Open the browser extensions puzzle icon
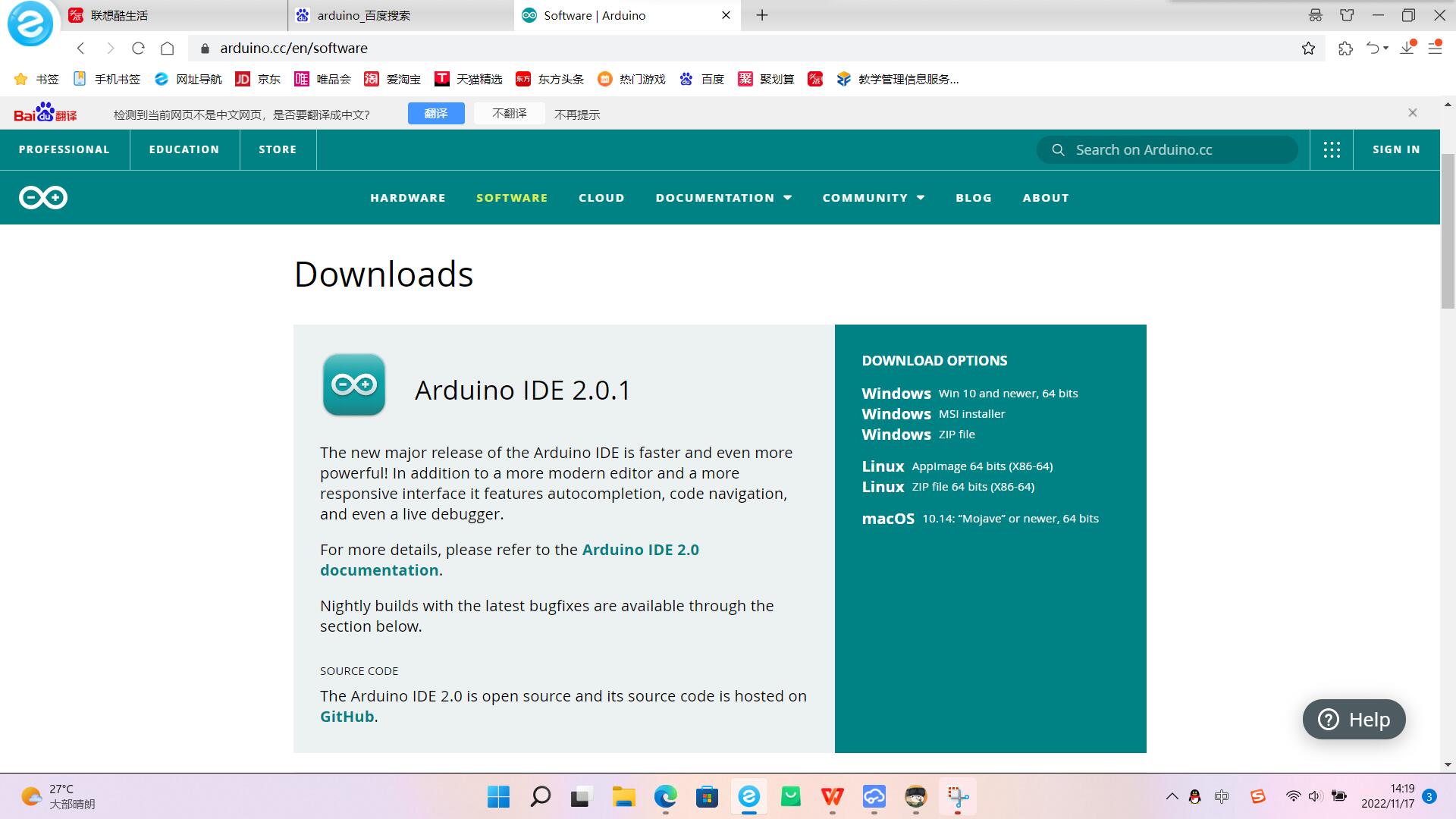The width and height of the screenshot is (1456, 819). click(x=1345, y=49)
